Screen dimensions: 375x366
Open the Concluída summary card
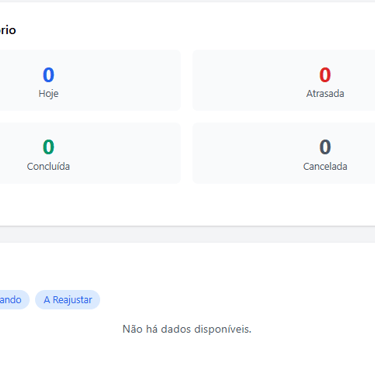point(90,153)
